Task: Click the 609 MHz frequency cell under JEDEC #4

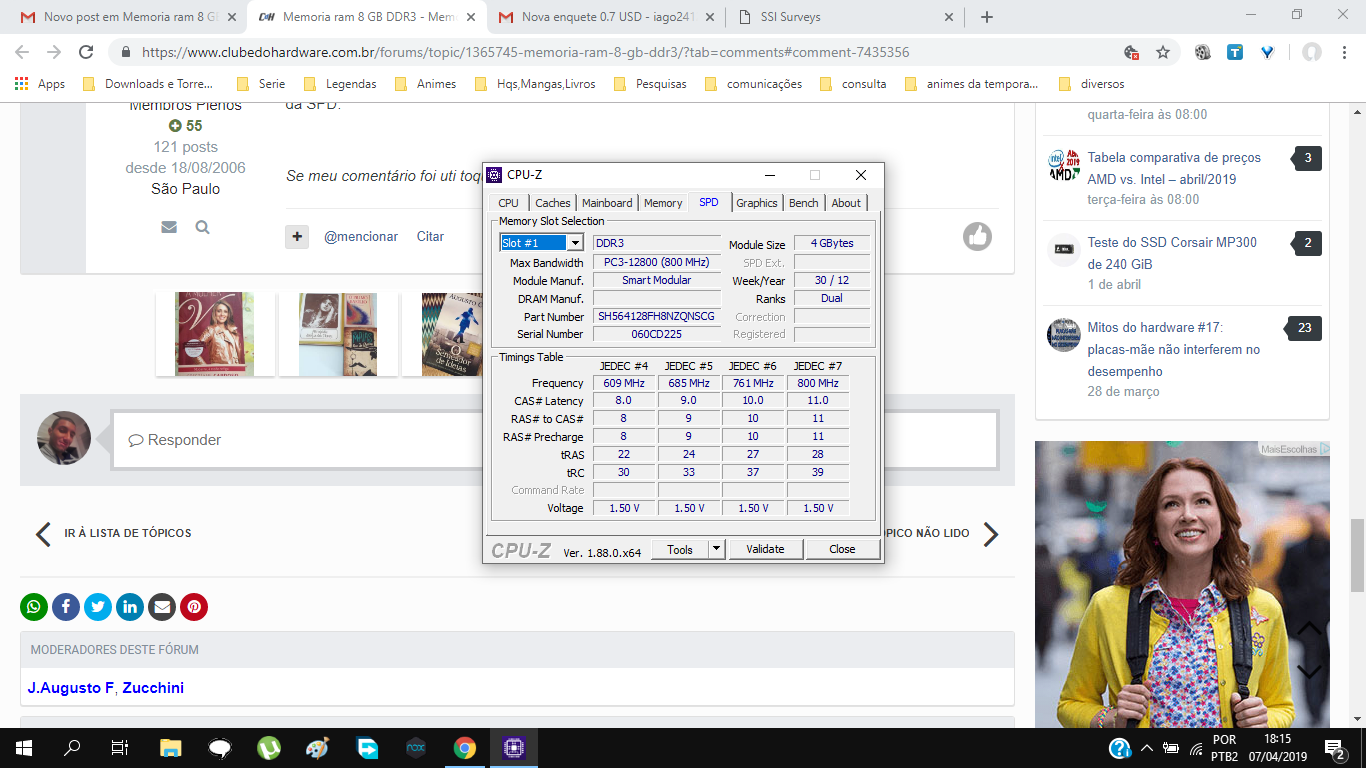Action: coord(624,383)
